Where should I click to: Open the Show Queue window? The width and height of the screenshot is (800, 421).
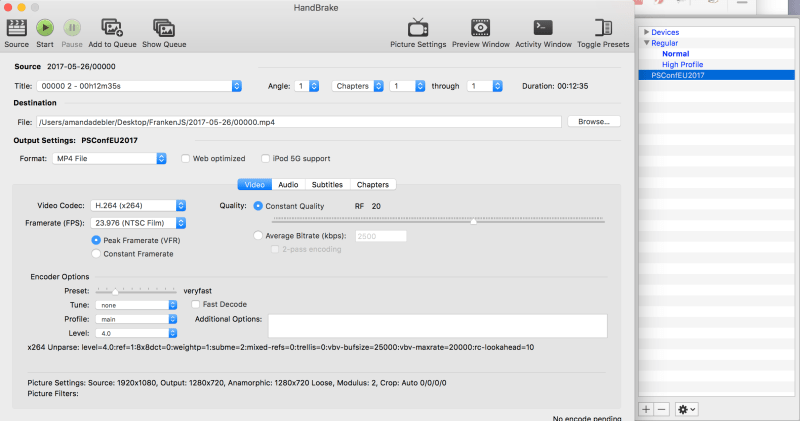point(163,28)
